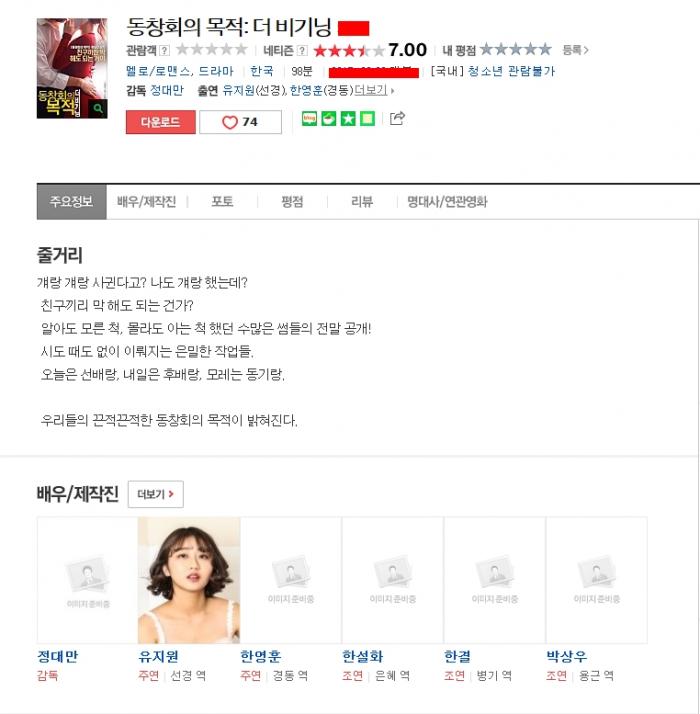This screenshot has height=714, width=700.
Task: Switch to the 포토 tab
Action: [x=222, y=202]
